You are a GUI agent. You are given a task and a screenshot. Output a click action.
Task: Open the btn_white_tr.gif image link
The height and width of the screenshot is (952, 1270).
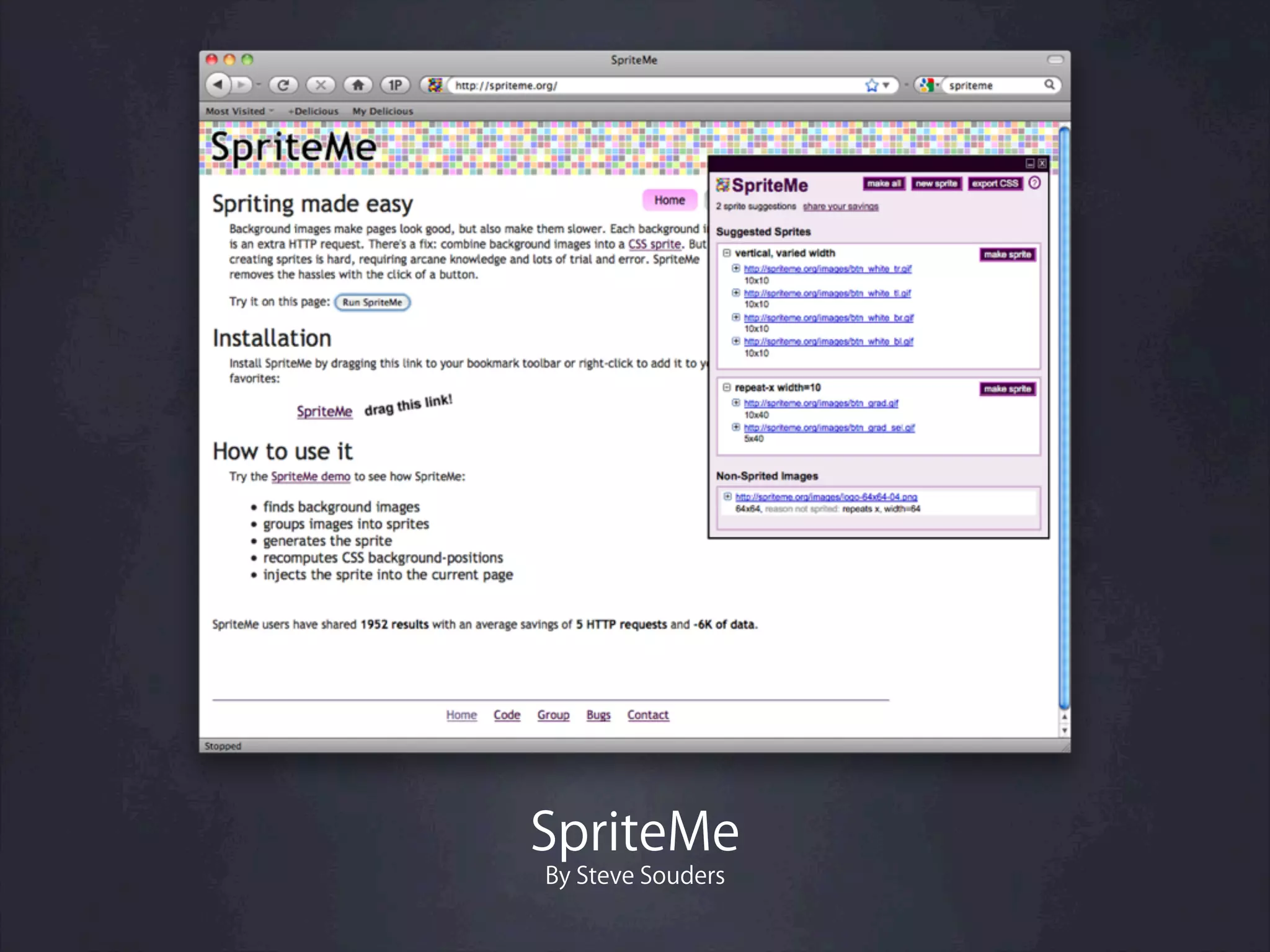828,269
